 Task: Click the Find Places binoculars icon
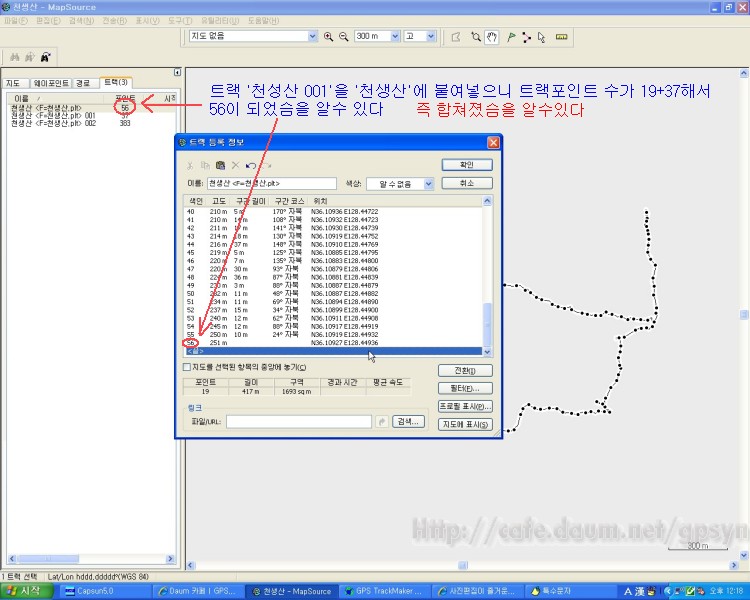point(15,57)
